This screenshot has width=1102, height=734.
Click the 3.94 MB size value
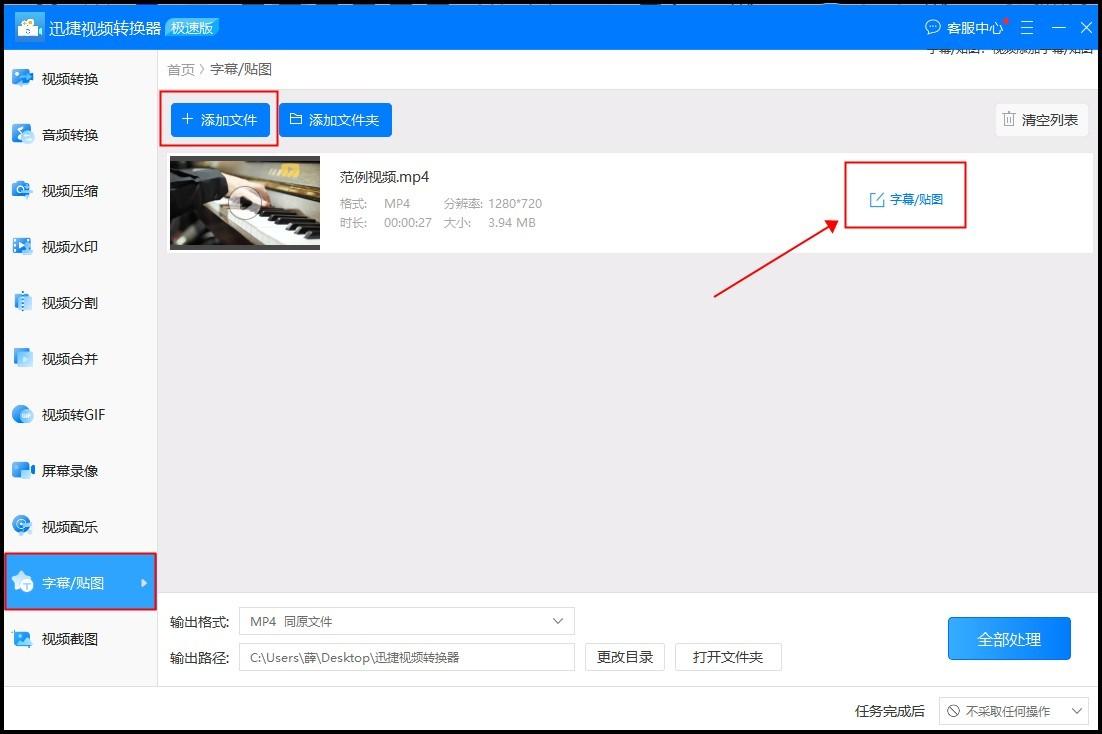512,223
